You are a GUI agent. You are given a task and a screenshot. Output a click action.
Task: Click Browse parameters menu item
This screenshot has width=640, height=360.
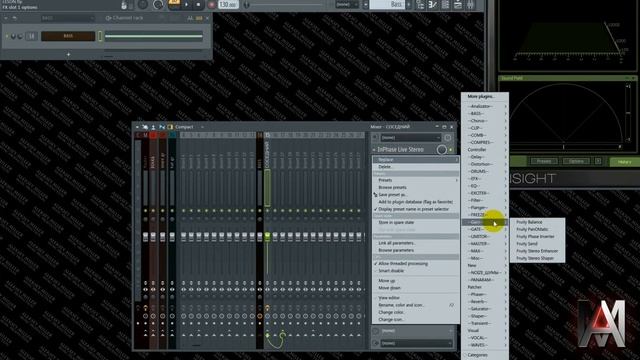[415, 250]
